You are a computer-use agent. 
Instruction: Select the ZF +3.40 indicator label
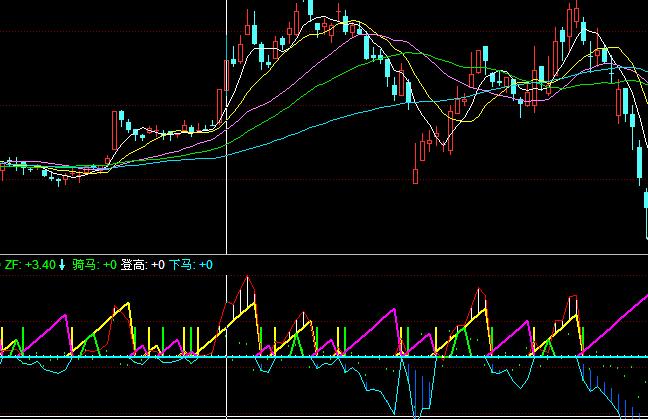[x=30, y=265]
